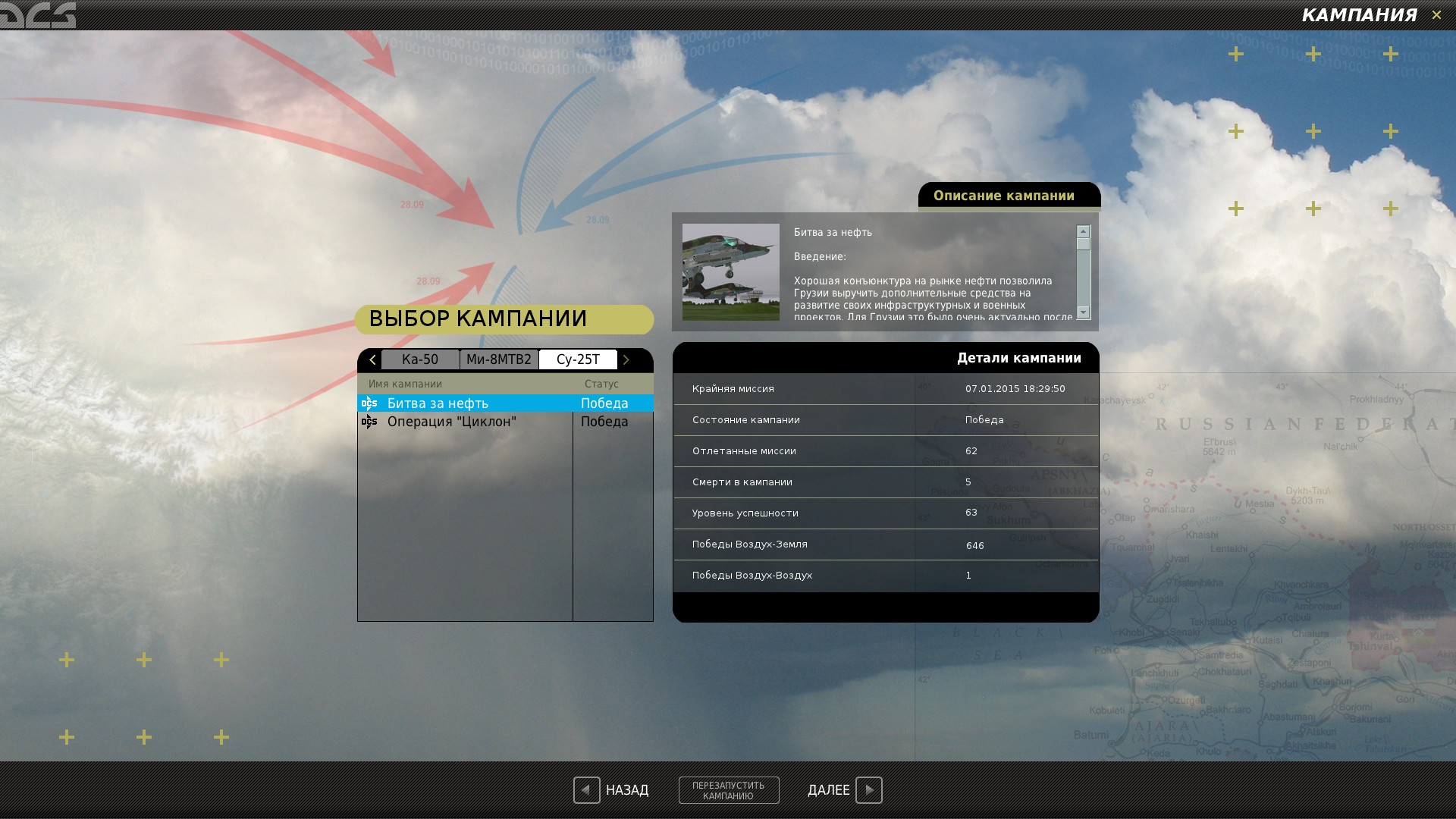Show previous aircraft tabs with left chevron
The height and width of the screenshot is (819, 1456).
click(372, 359)
